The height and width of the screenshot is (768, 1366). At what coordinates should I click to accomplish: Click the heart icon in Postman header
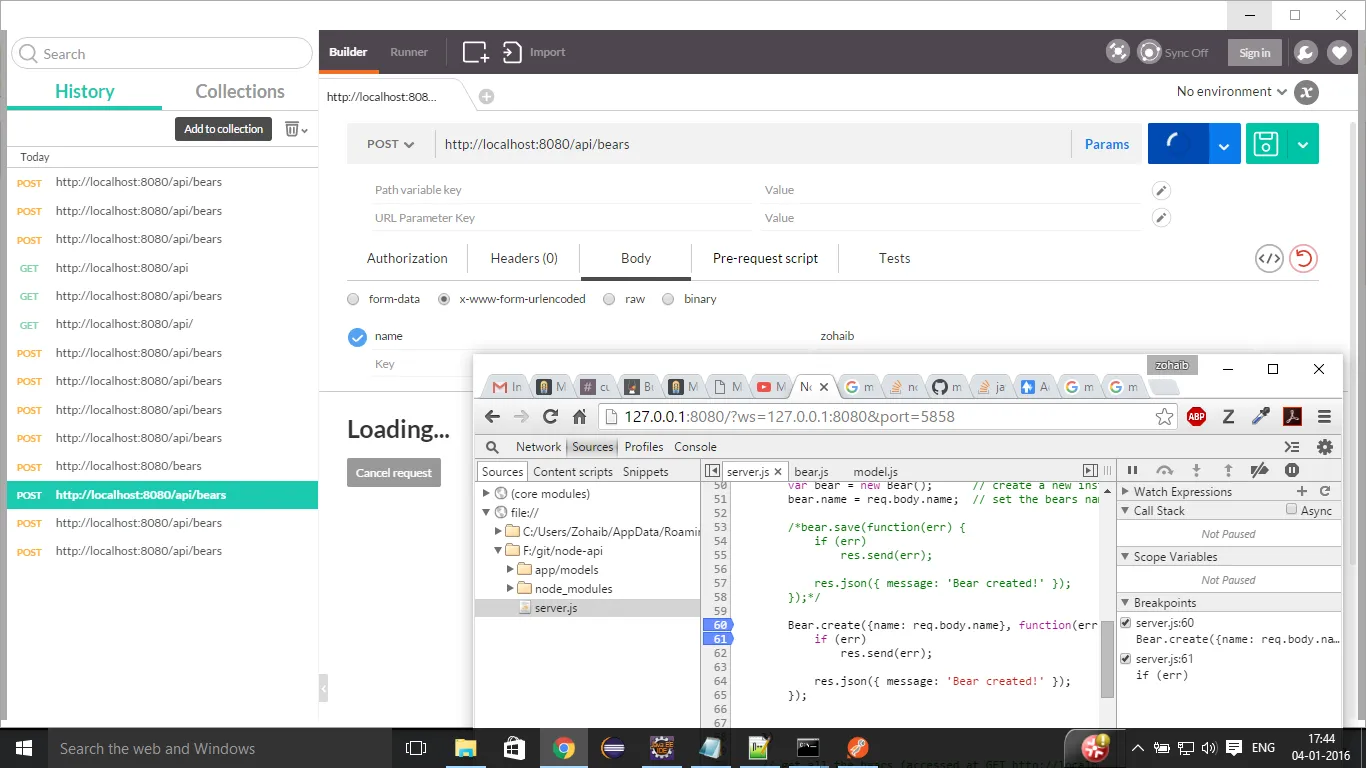[x=1339, y=52]
